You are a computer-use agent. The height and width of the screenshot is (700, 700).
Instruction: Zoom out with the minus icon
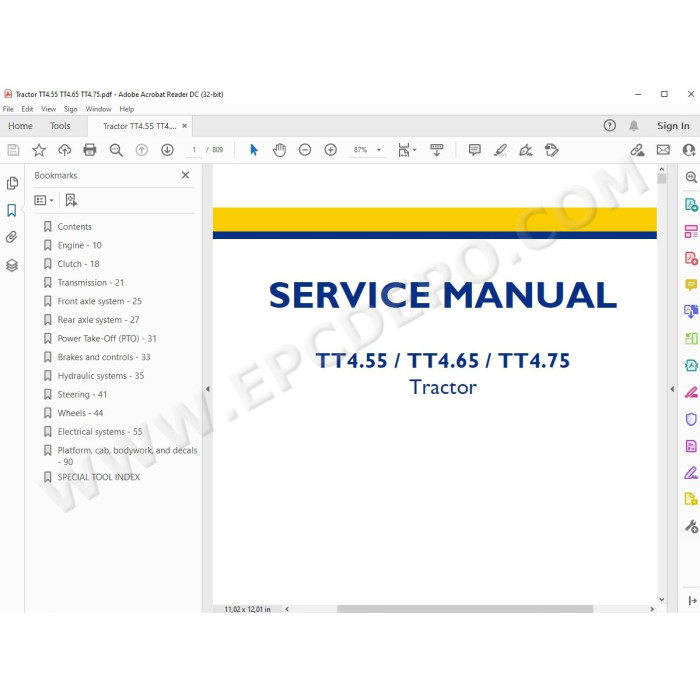(305, 150)
